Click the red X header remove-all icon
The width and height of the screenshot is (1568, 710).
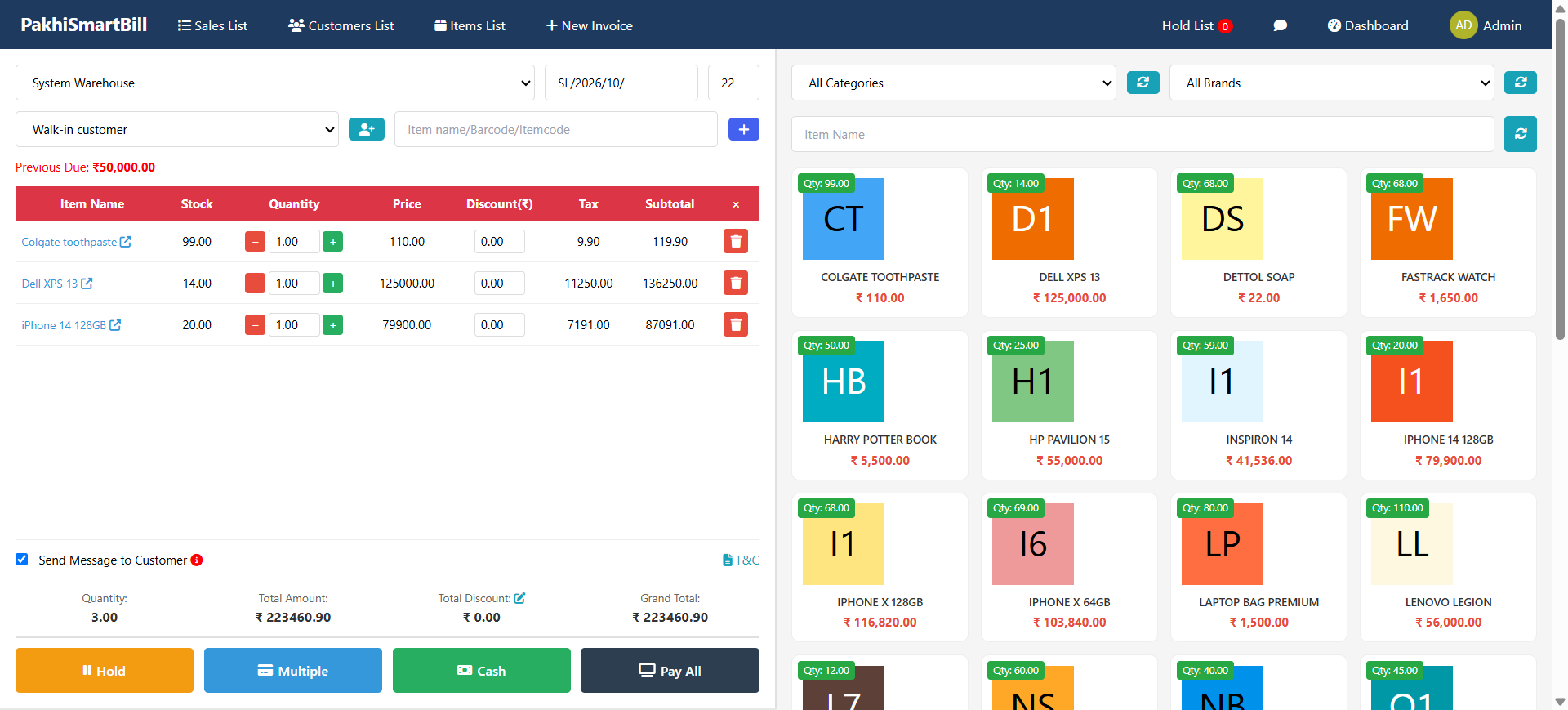pyautogui.click(x=736, y=204)
